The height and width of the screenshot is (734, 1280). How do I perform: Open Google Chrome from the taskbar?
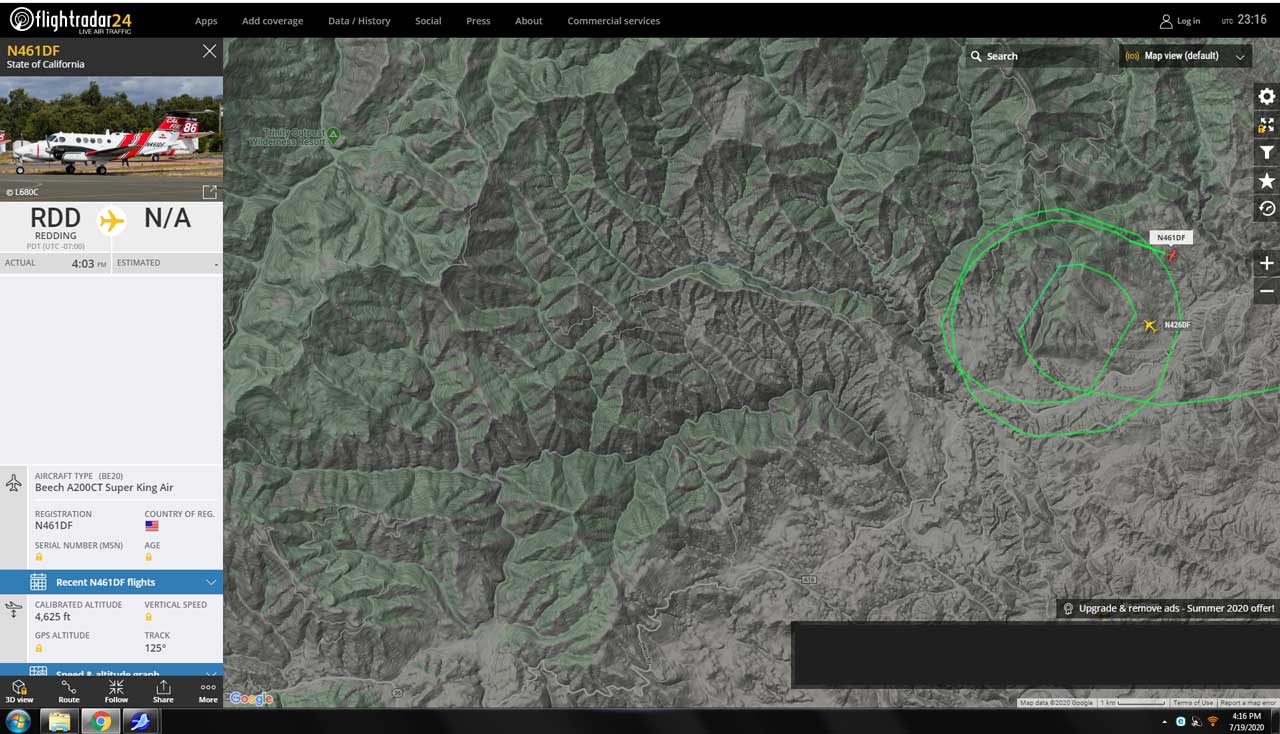(x=101, y=721)
